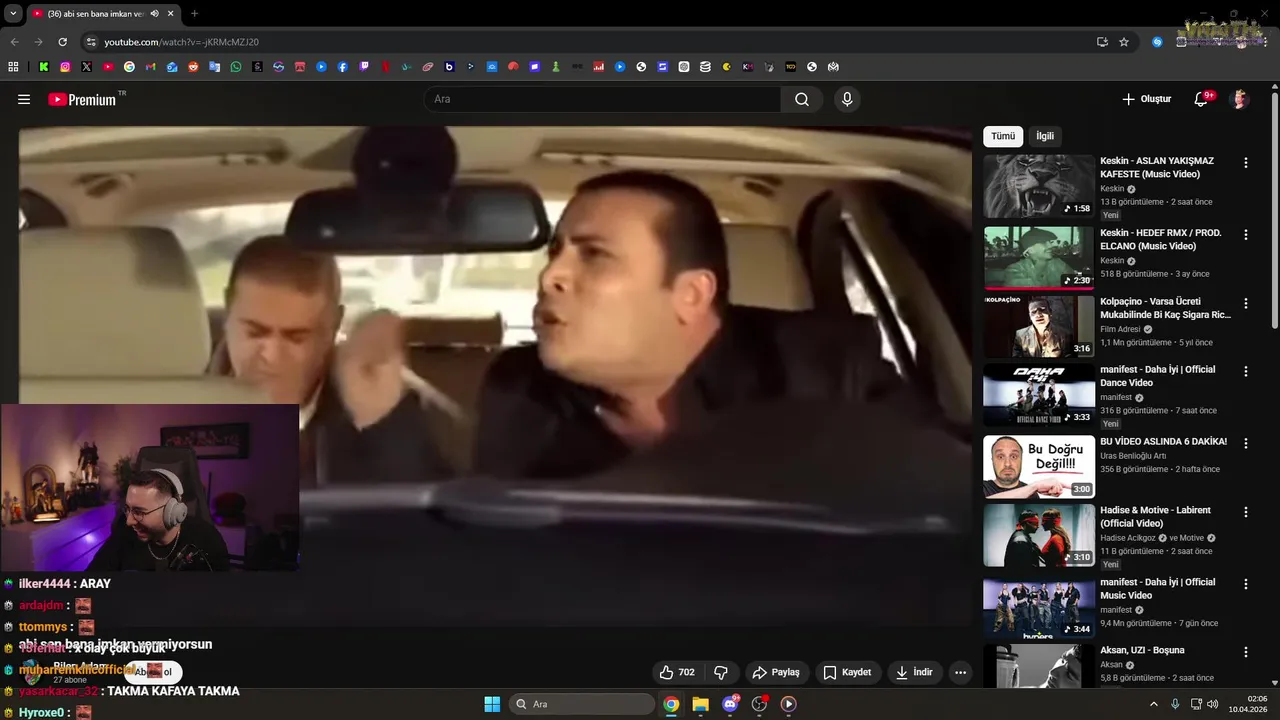Open the YouTube guide hamburger menu
Screen dimensions: 1280x720
[x=24, y=99]
